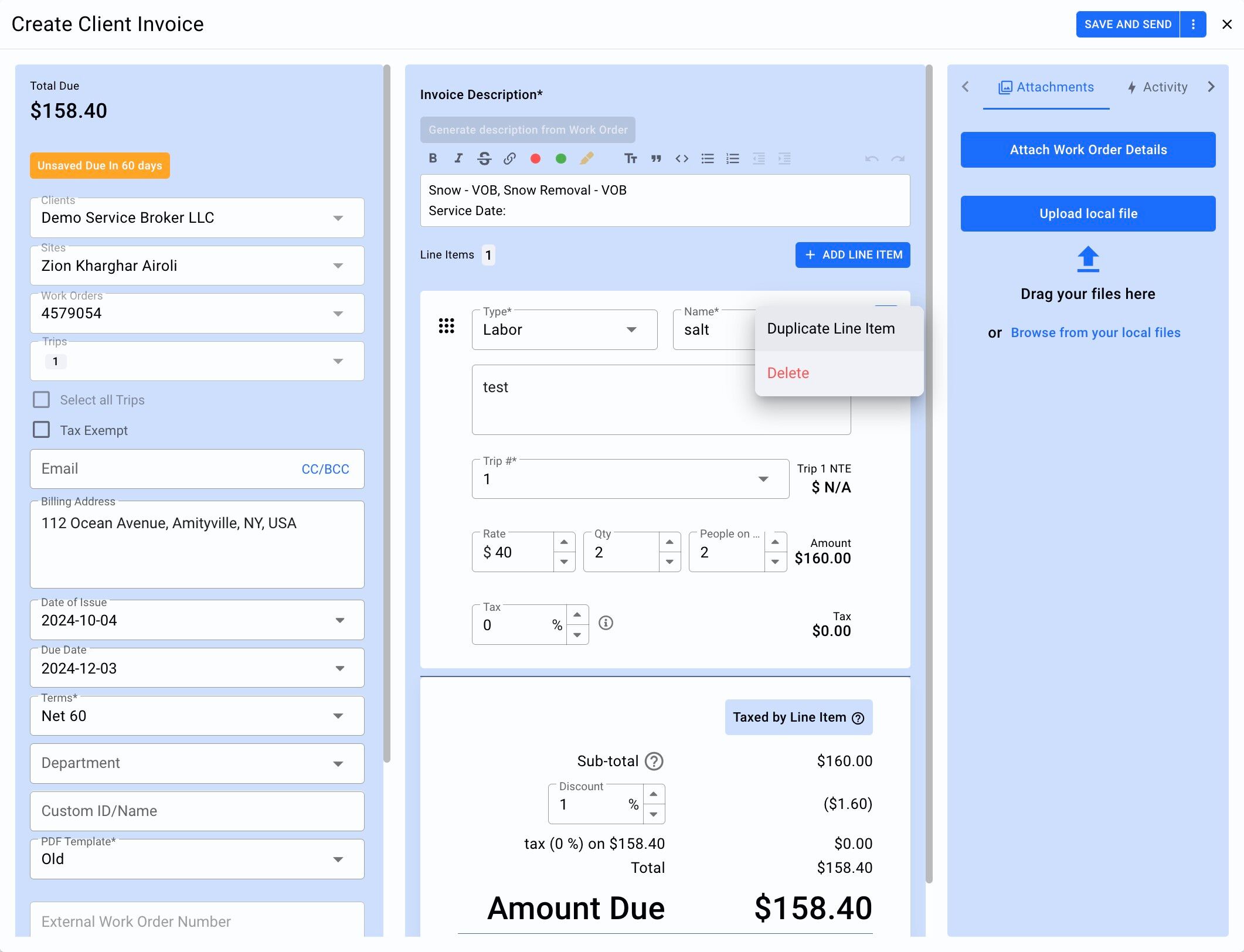Click Browse from your local files link

(1095, 332)
